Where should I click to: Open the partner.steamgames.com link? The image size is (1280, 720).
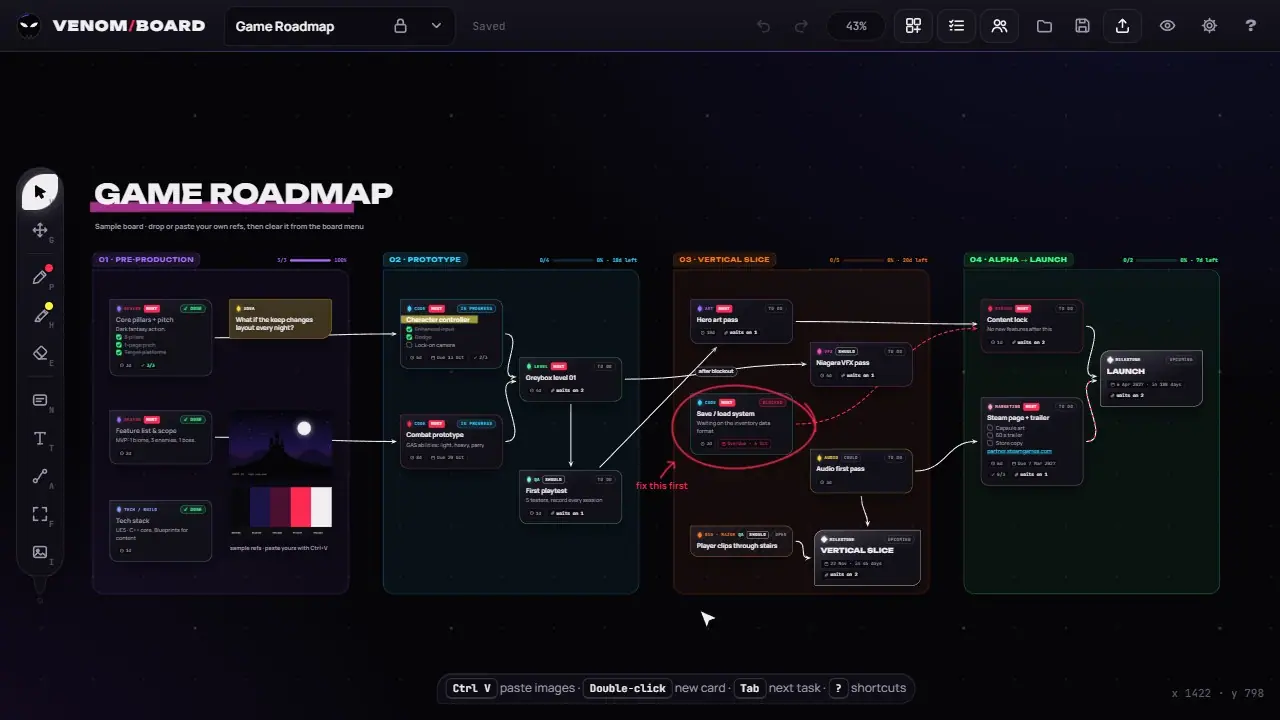[1019, 451]
